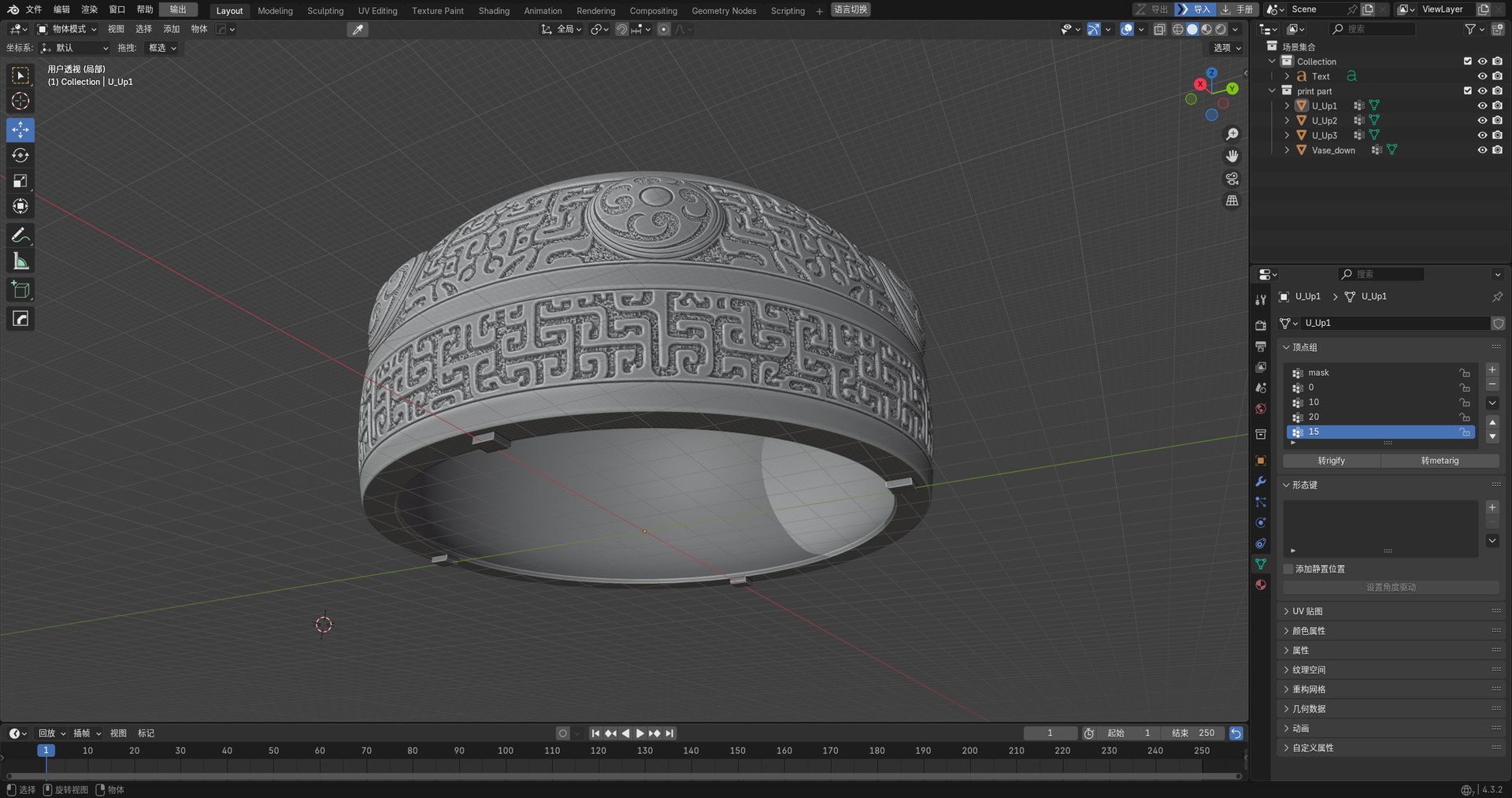Image resolution: width=1512 pixels, height=798 pixels.
Task: Select the Add Cube tool
Action: pyautogui.click(x=20, y=290)
